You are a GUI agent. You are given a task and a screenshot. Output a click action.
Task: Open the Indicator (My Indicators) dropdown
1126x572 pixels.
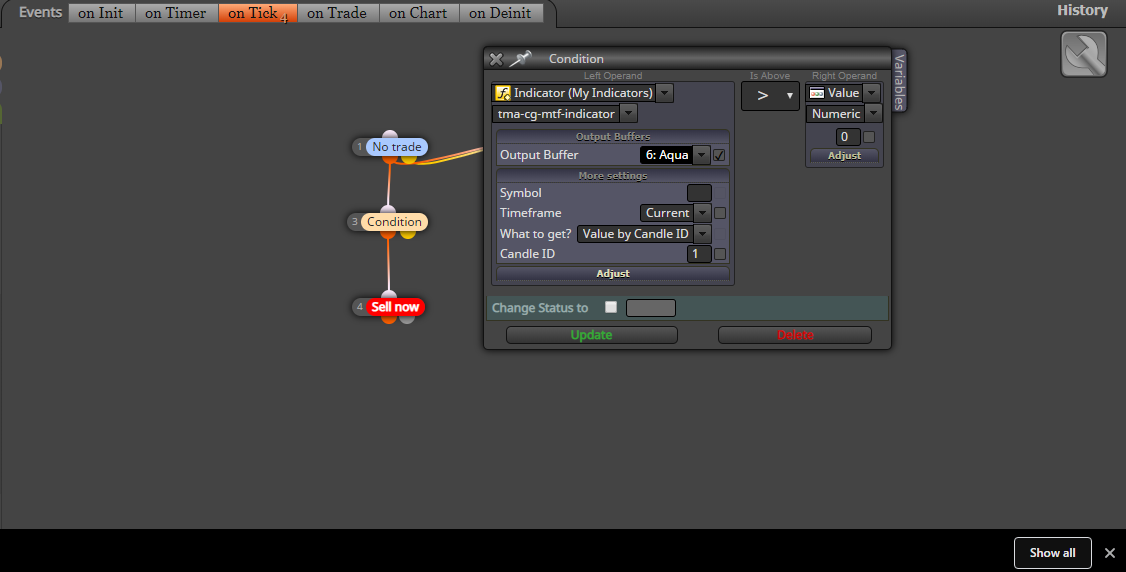tap(665, 93)
